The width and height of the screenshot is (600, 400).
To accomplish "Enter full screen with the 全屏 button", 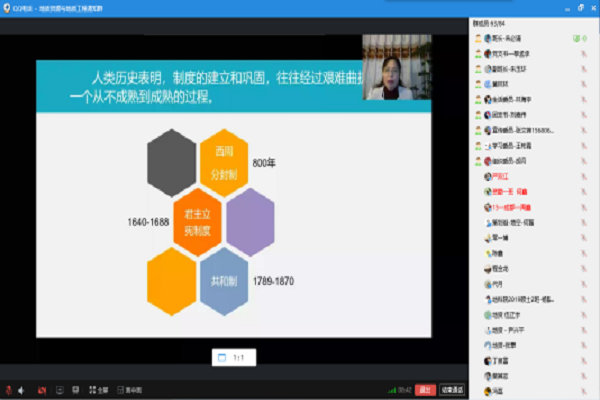I will coord(96,389).
